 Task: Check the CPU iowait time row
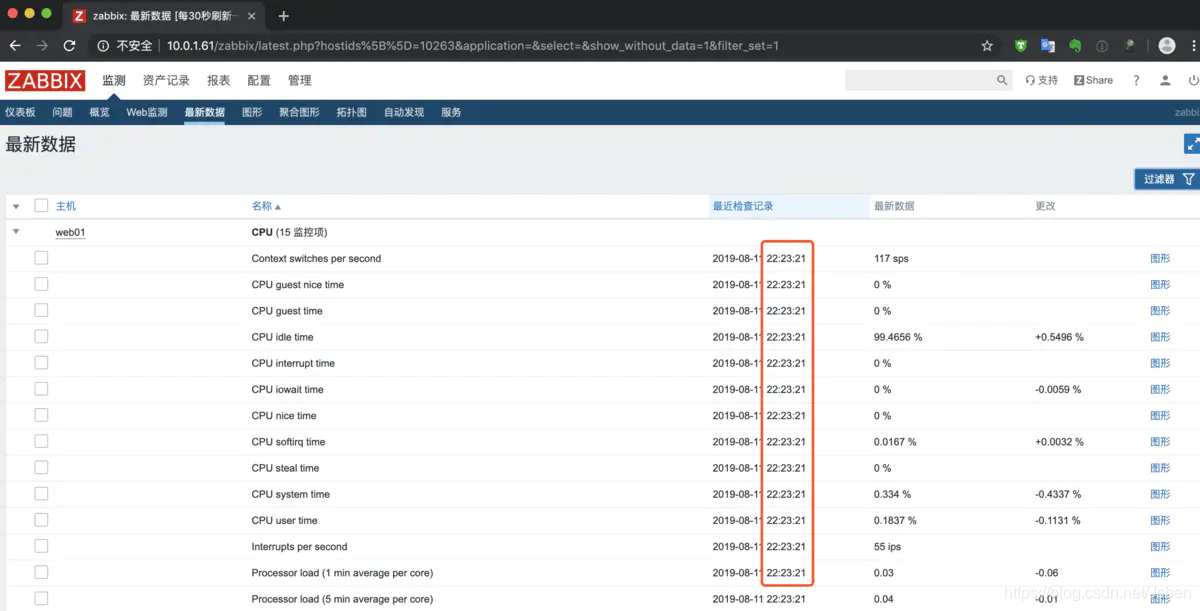coord(41,389)
